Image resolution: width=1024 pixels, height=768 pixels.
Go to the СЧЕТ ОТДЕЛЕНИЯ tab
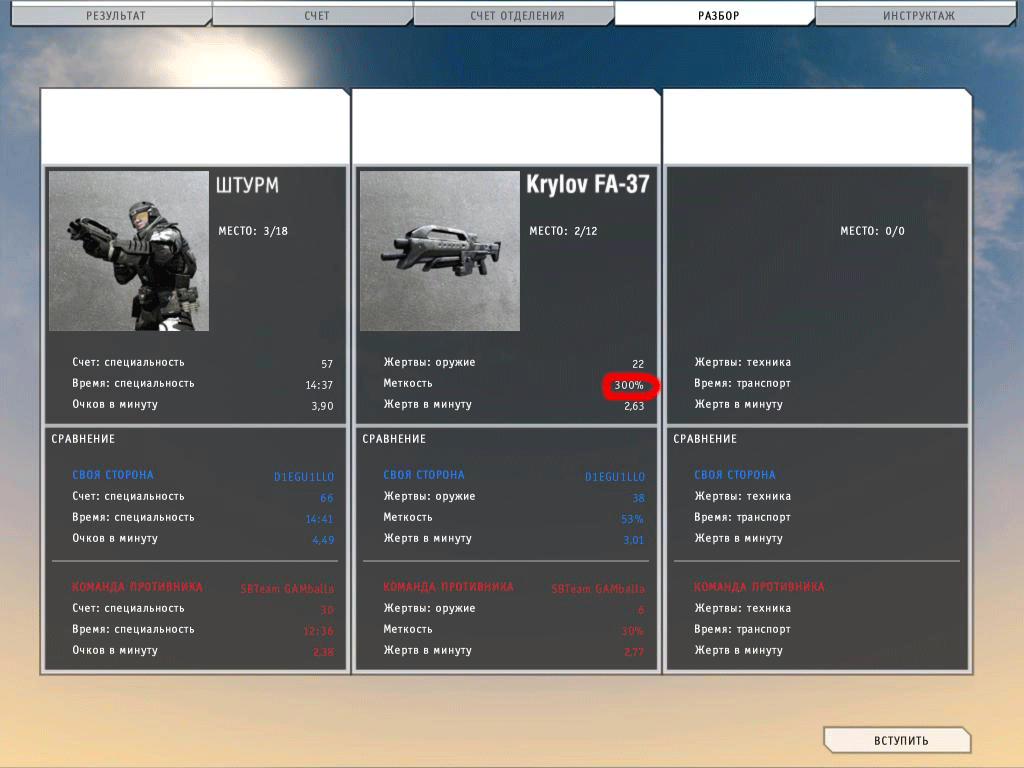(515, 15)
